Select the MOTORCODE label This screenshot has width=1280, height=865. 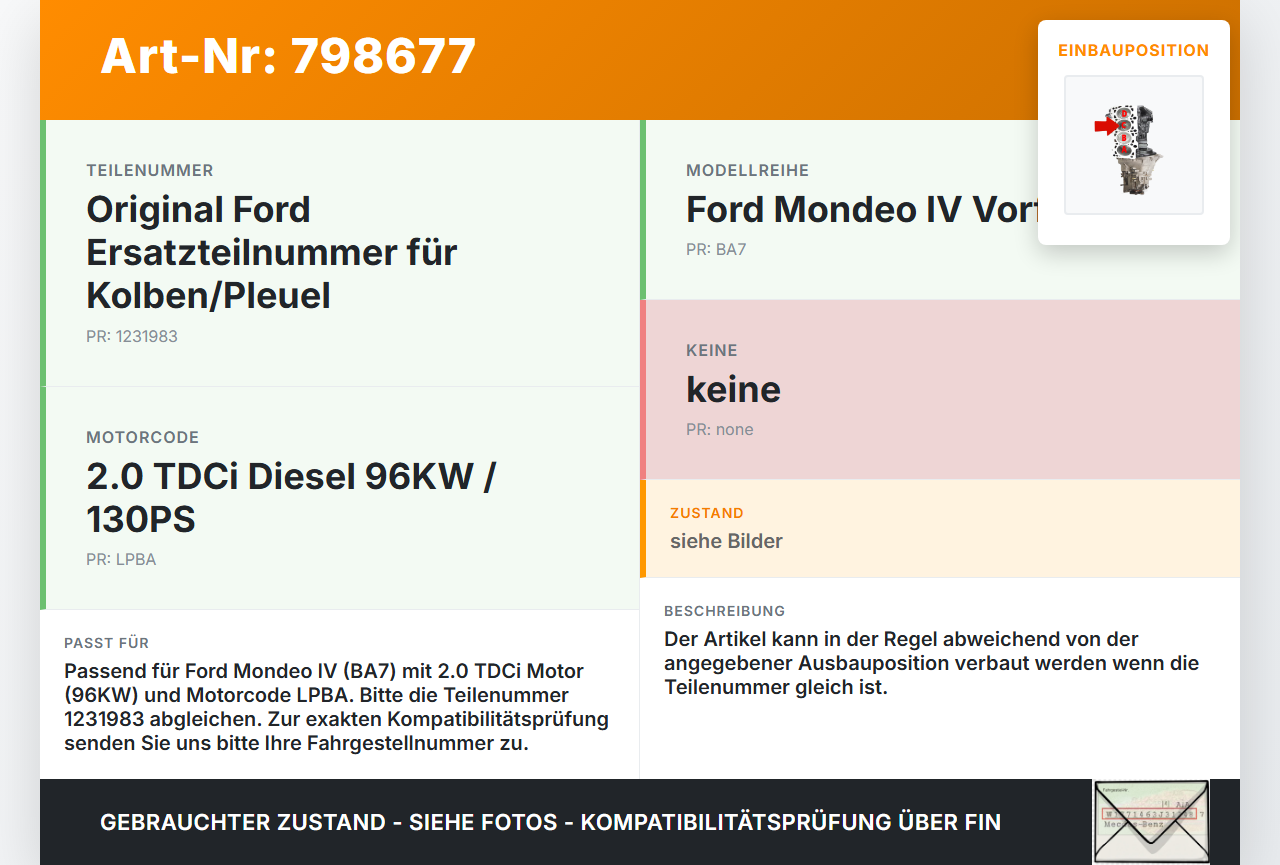point(143,437)
